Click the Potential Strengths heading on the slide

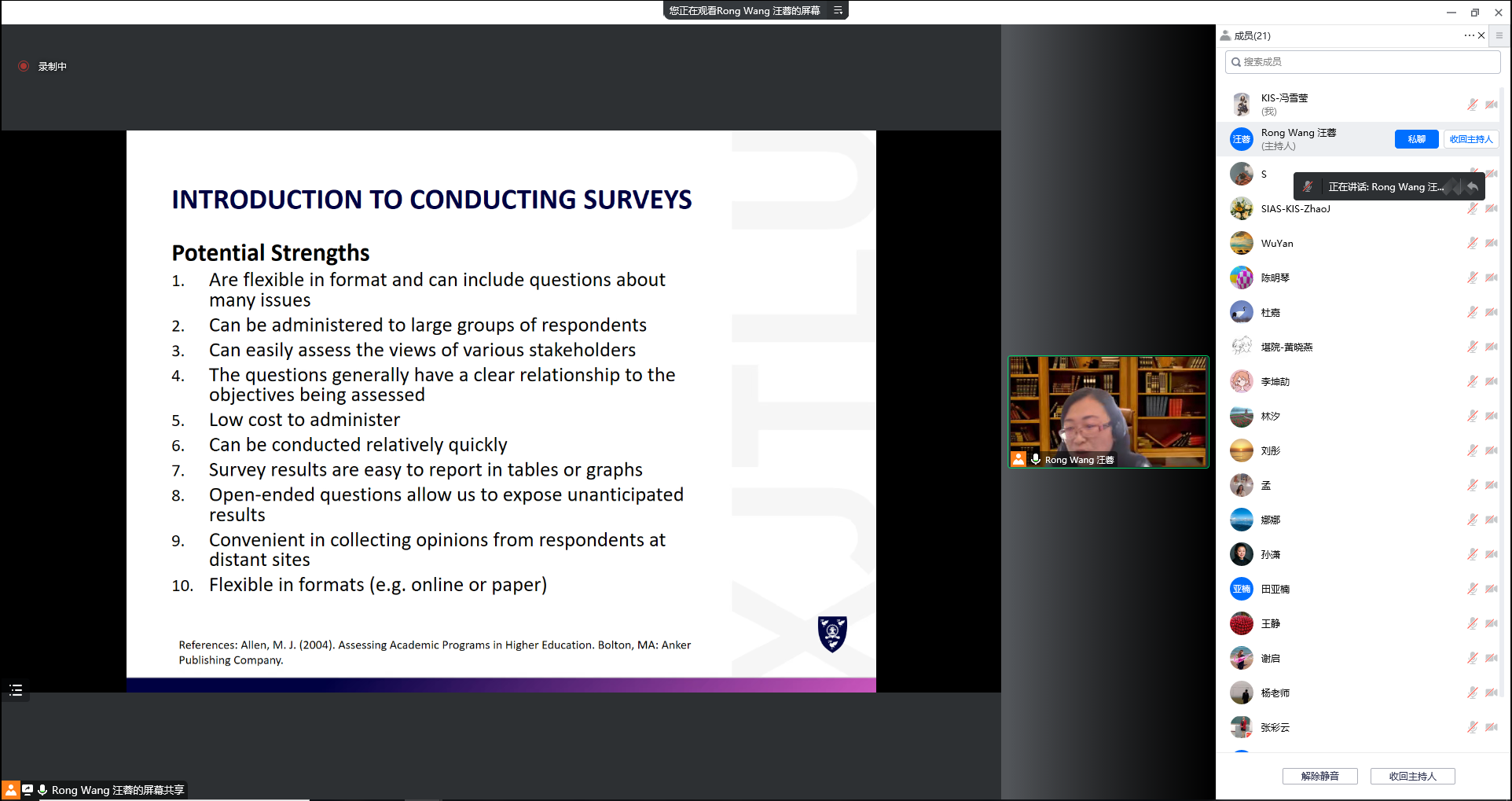coord(270,253)
